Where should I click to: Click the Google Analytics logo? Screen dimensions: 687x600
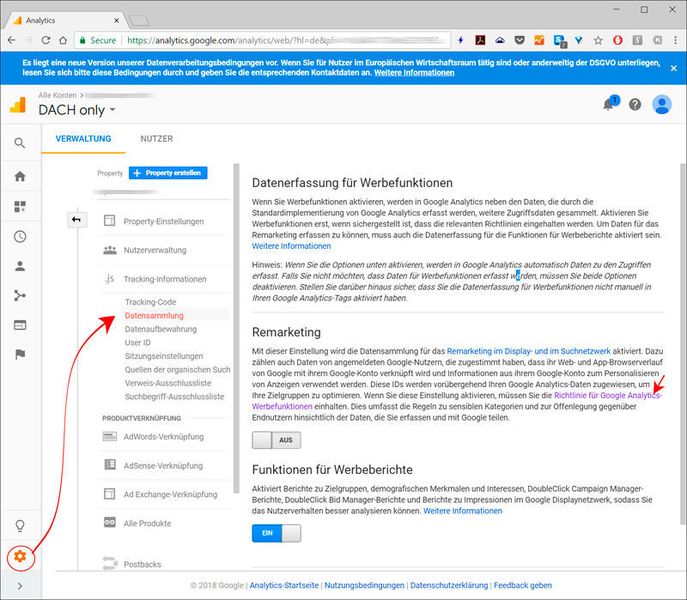pyautogui.click(x=18, y=105)
